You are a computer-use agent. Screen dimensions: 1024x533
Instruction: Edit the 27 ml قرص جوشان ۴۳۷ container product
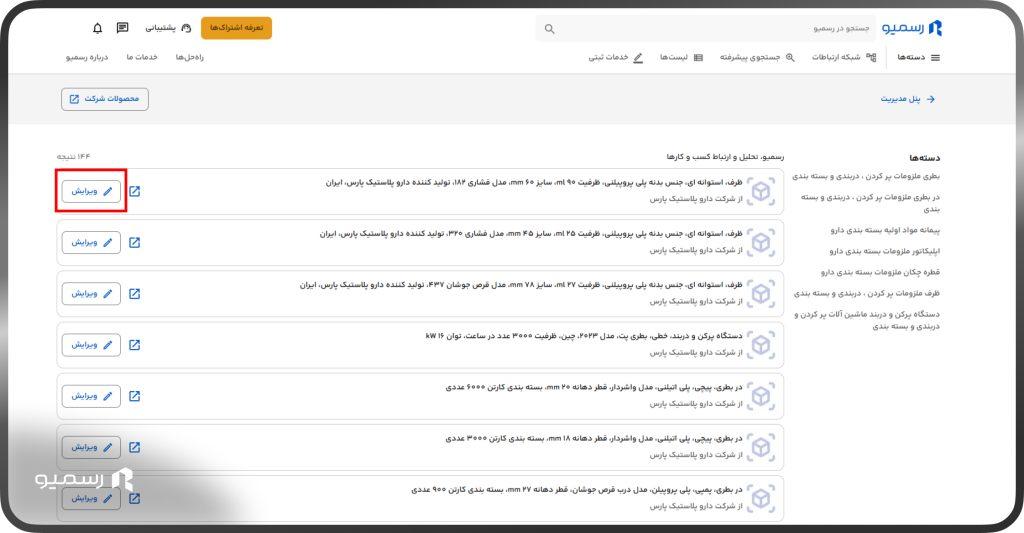(91, 294)
